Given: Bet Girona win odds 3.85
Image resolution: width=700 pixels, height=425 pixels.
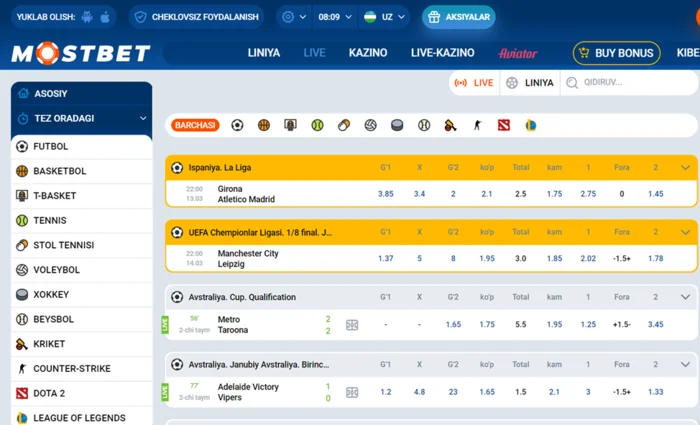Looking at the screenshot, I should point(386,194).
